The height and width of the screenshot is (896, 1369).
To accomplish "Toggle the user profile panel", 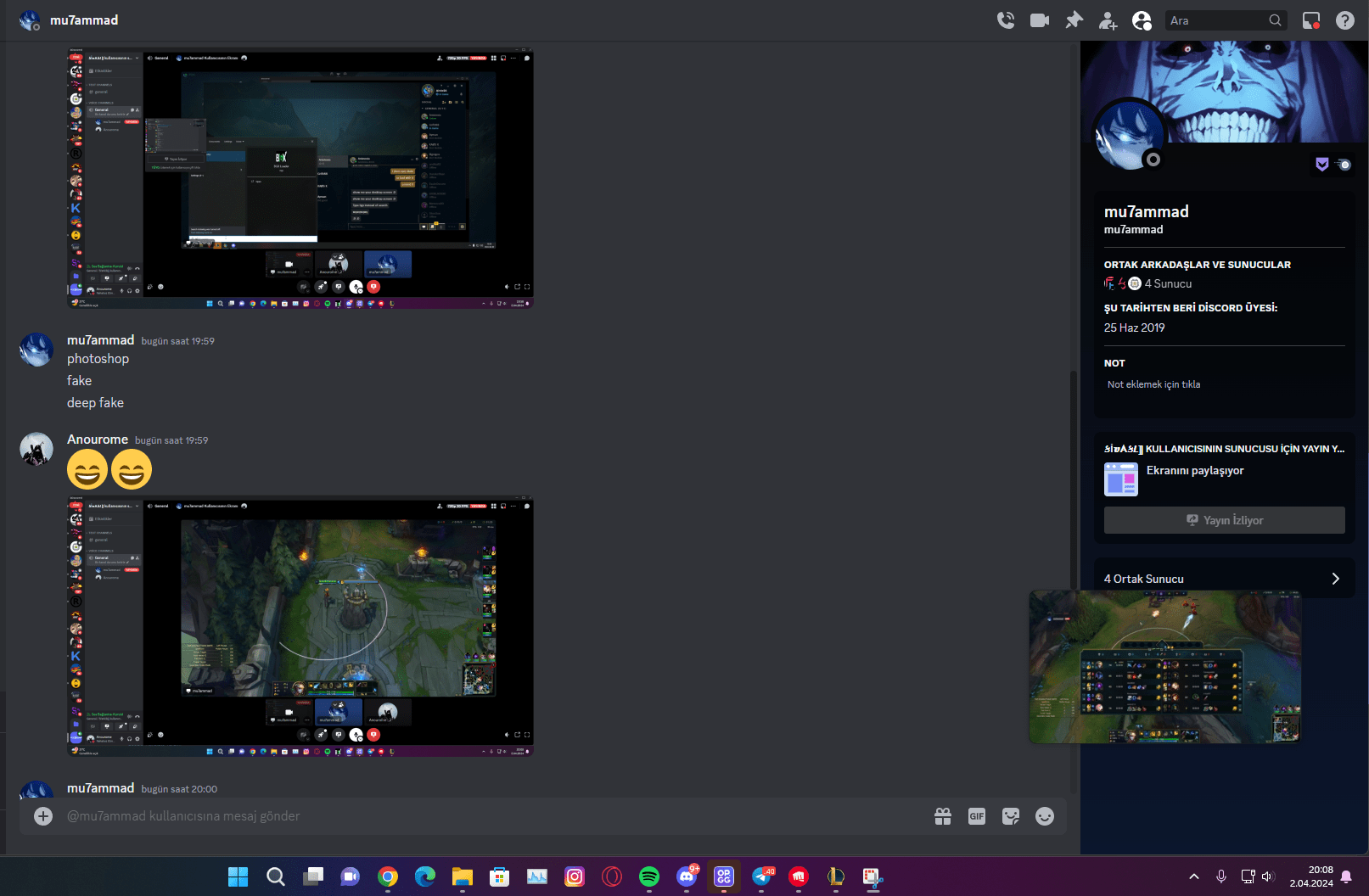I will 1142,20.
